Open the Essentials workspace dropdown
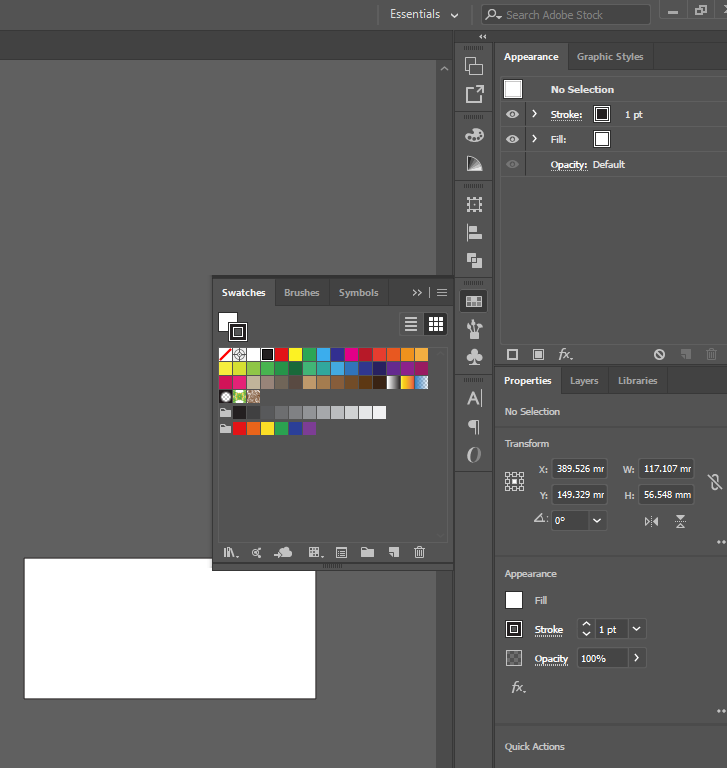727x768 pixels. [x=424, y=14]
